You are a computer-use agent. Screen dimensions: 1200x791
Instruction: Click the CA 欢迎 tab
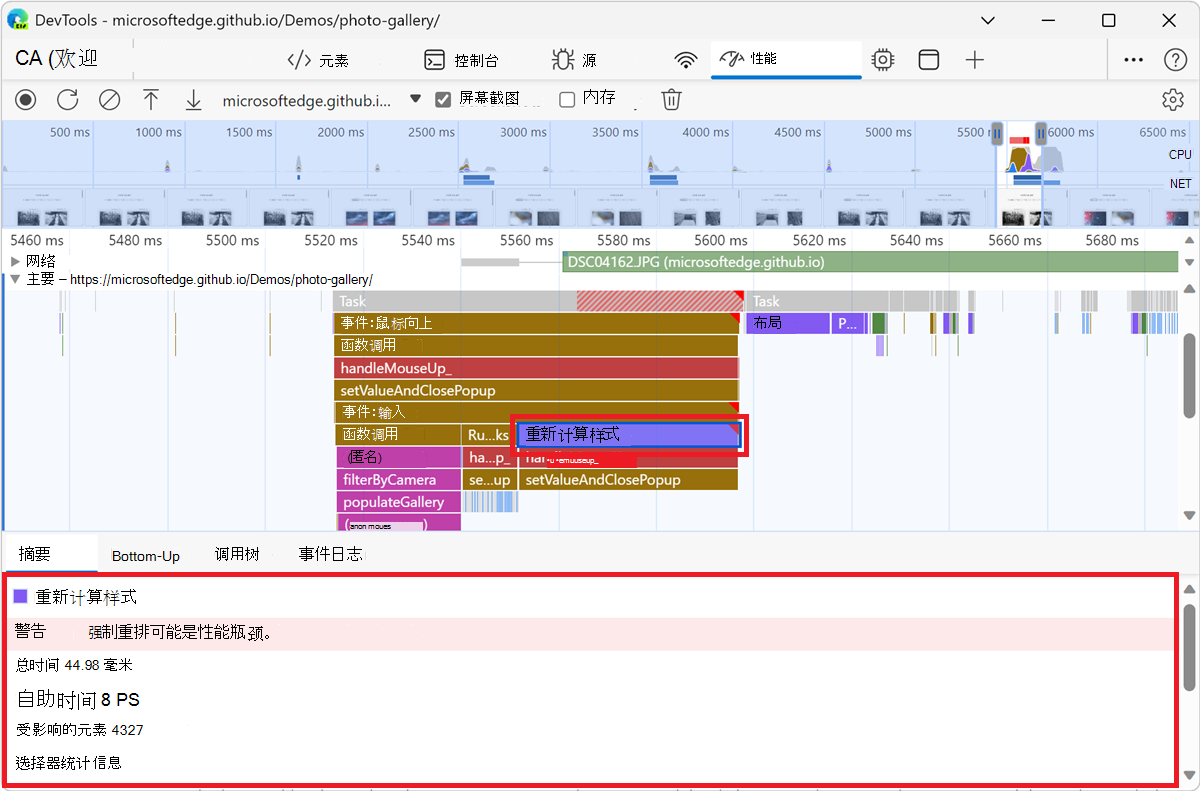click(x=57, y=59)
